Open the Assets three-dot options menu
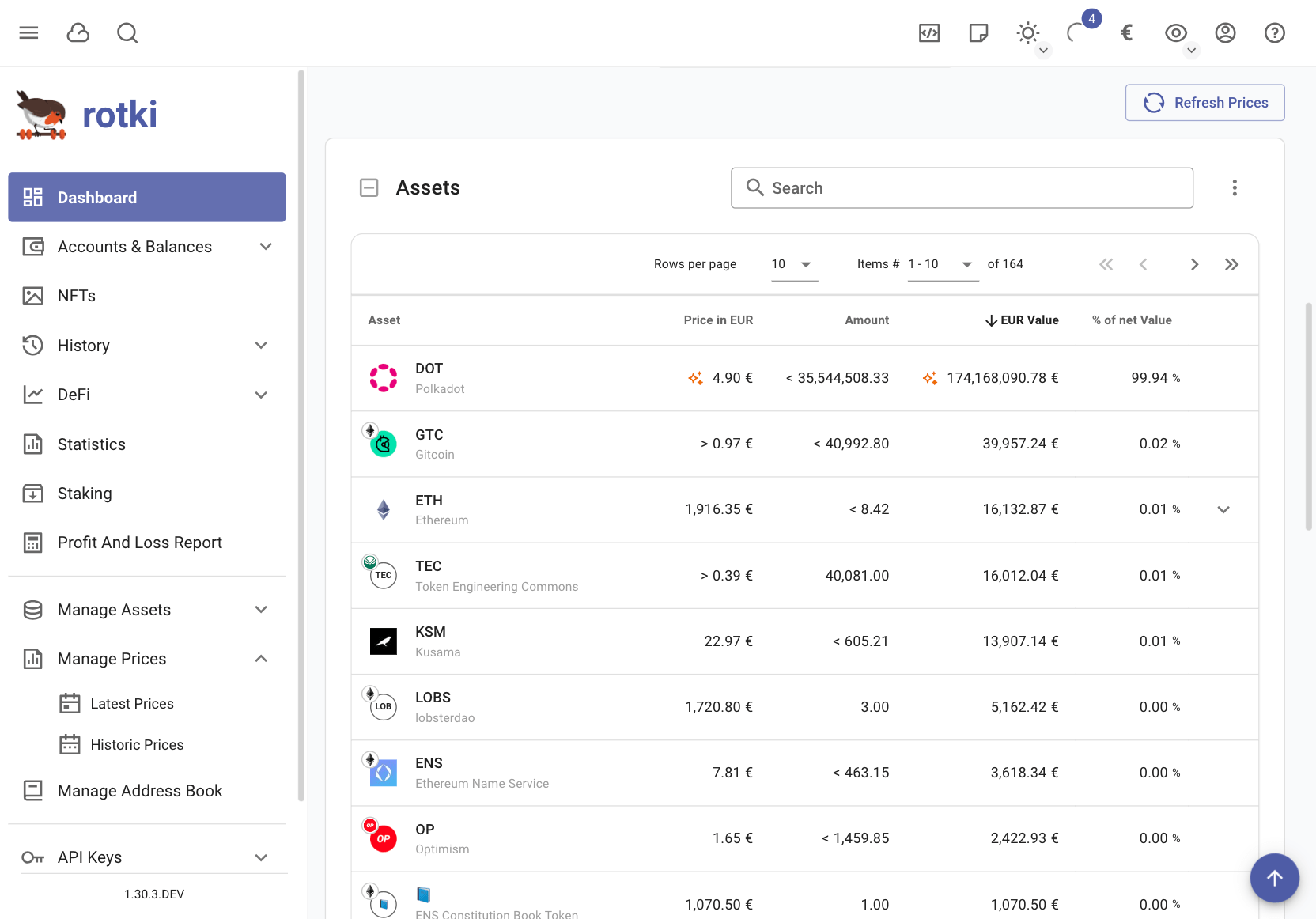Screen dimensions: 1316x919 (1234, 187)
